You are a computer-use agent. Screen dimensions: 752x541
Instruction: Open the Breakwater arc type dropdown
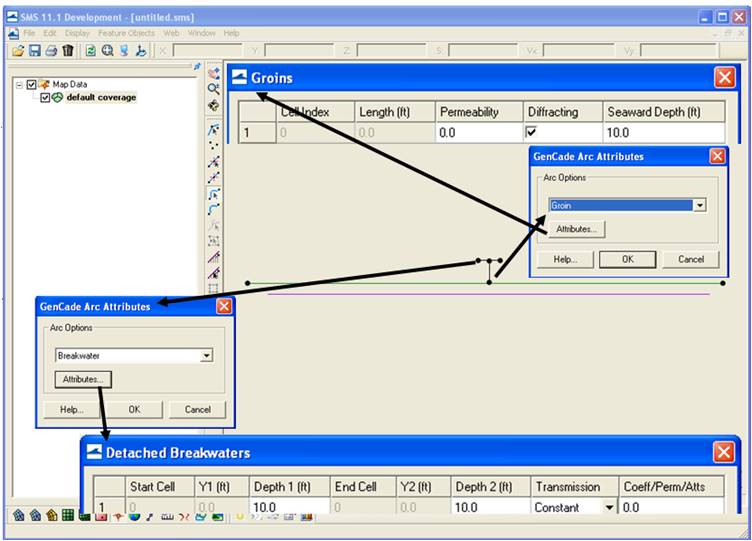[x=206, y=355]
